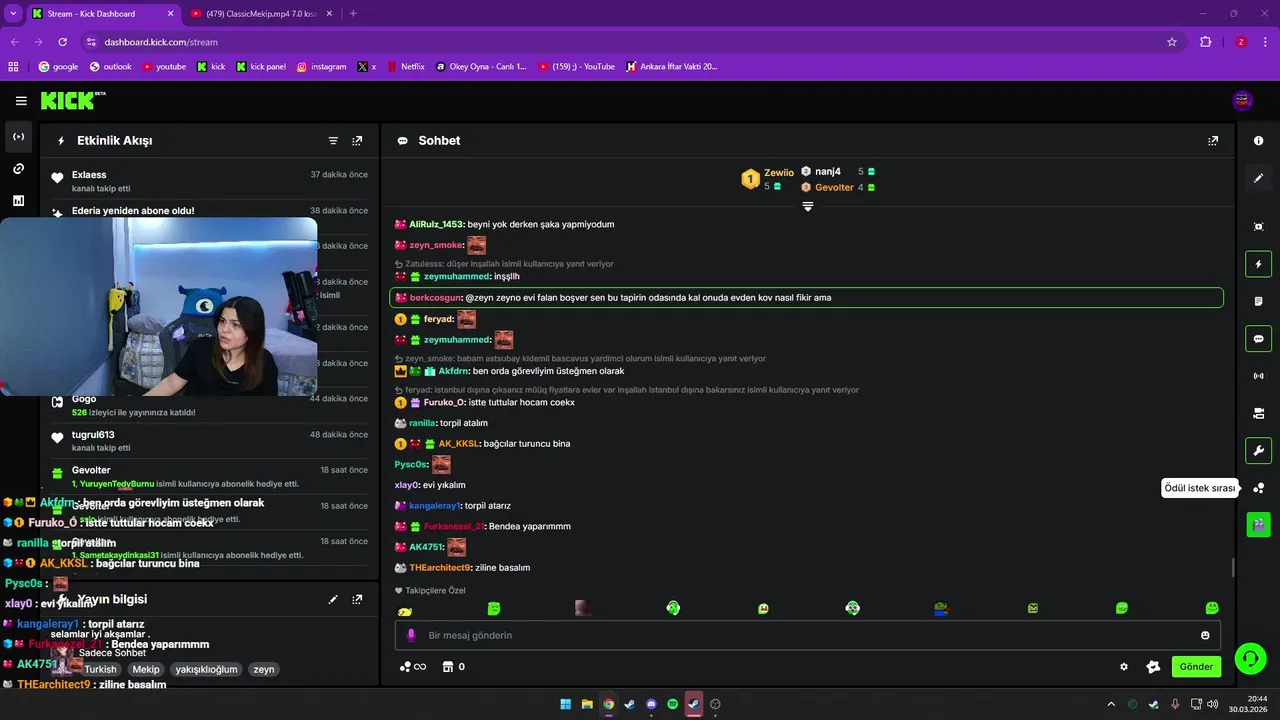Screen dimensions: 1280x720
Task: Click nanj4 in the leaderboard
Action: point(828,171)
